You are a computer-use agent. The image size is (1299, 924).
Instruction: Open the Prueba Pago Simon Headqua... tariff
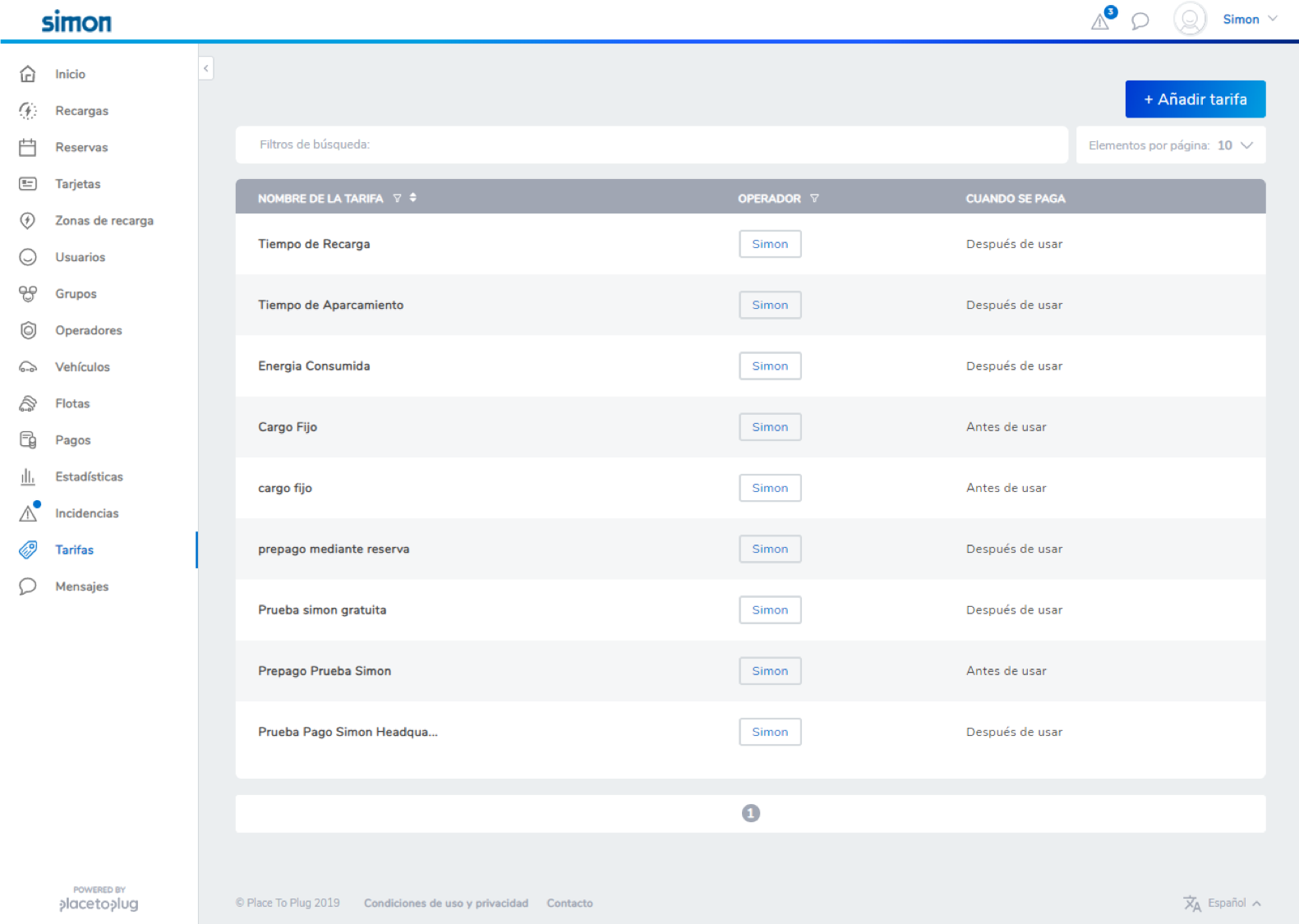pyautogui.click(x=348, y=732)
